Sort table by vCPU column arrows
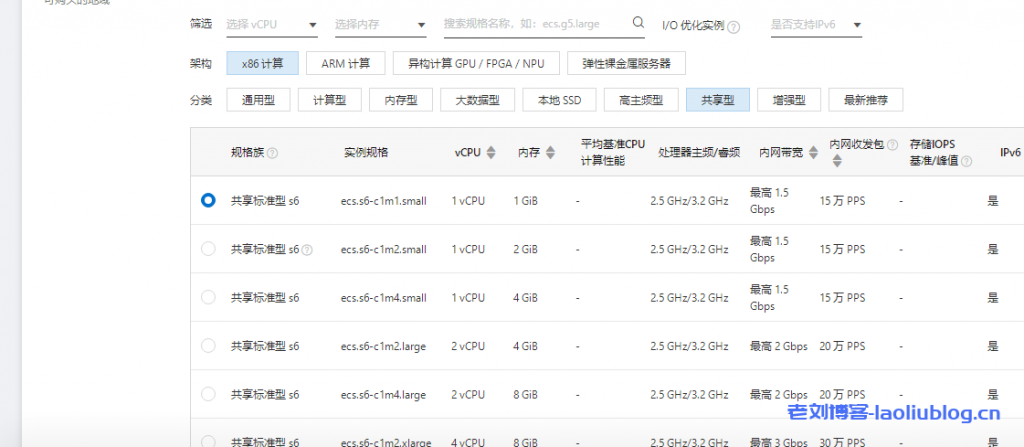 tap(490, 153)
